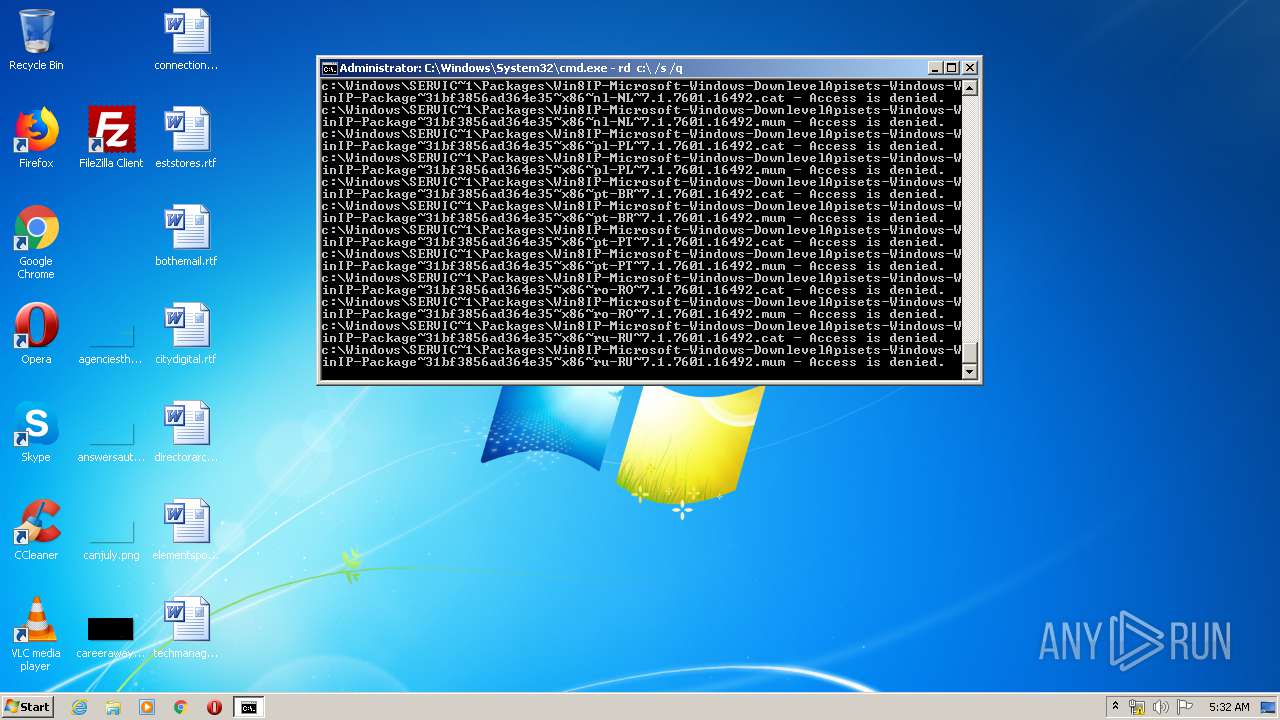The image size is (1280, 720).
Task: Open VLC media player desktop shortcut
Action: (x=36, y=634)
